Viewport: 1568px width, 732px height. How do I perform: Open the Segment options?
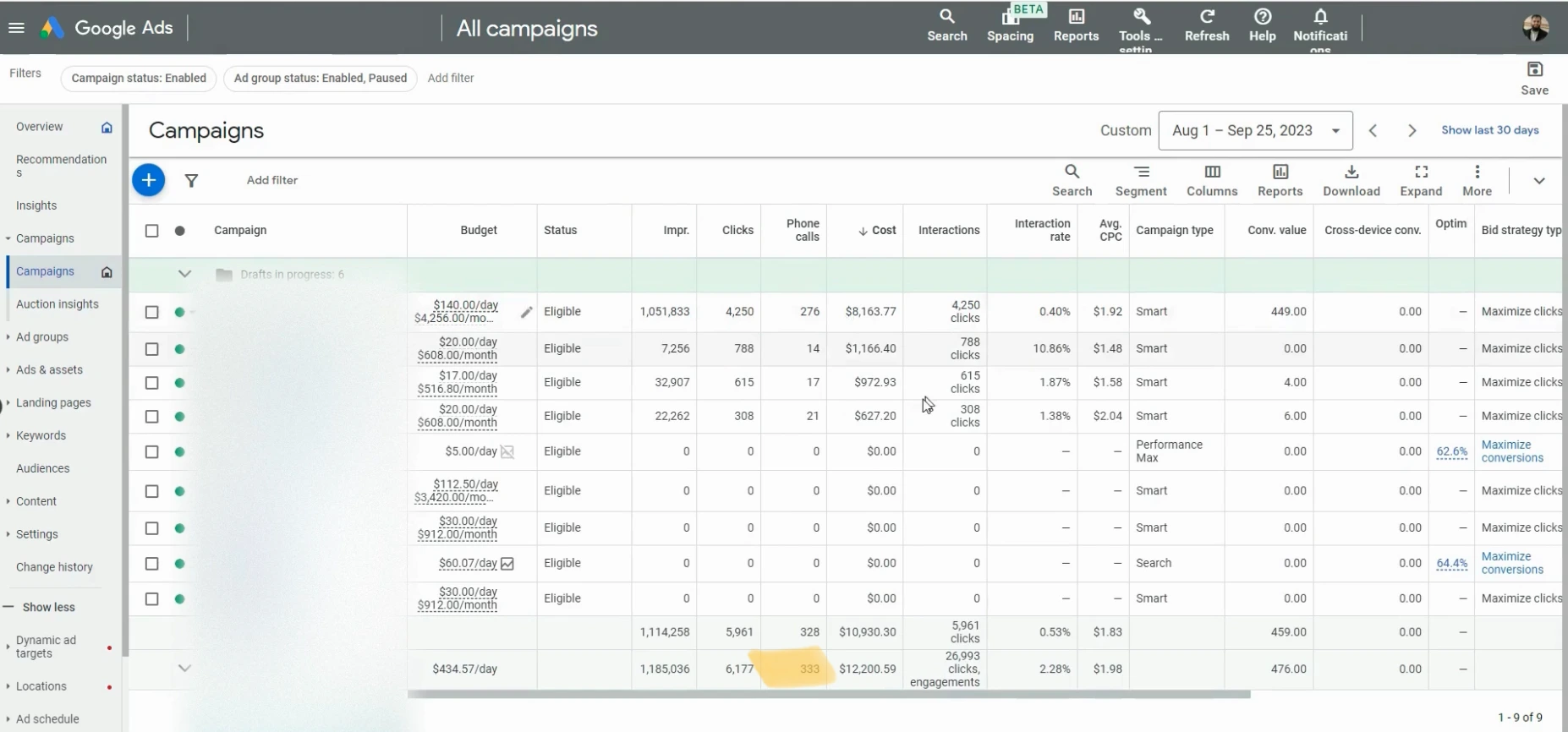click(1140, 181)
